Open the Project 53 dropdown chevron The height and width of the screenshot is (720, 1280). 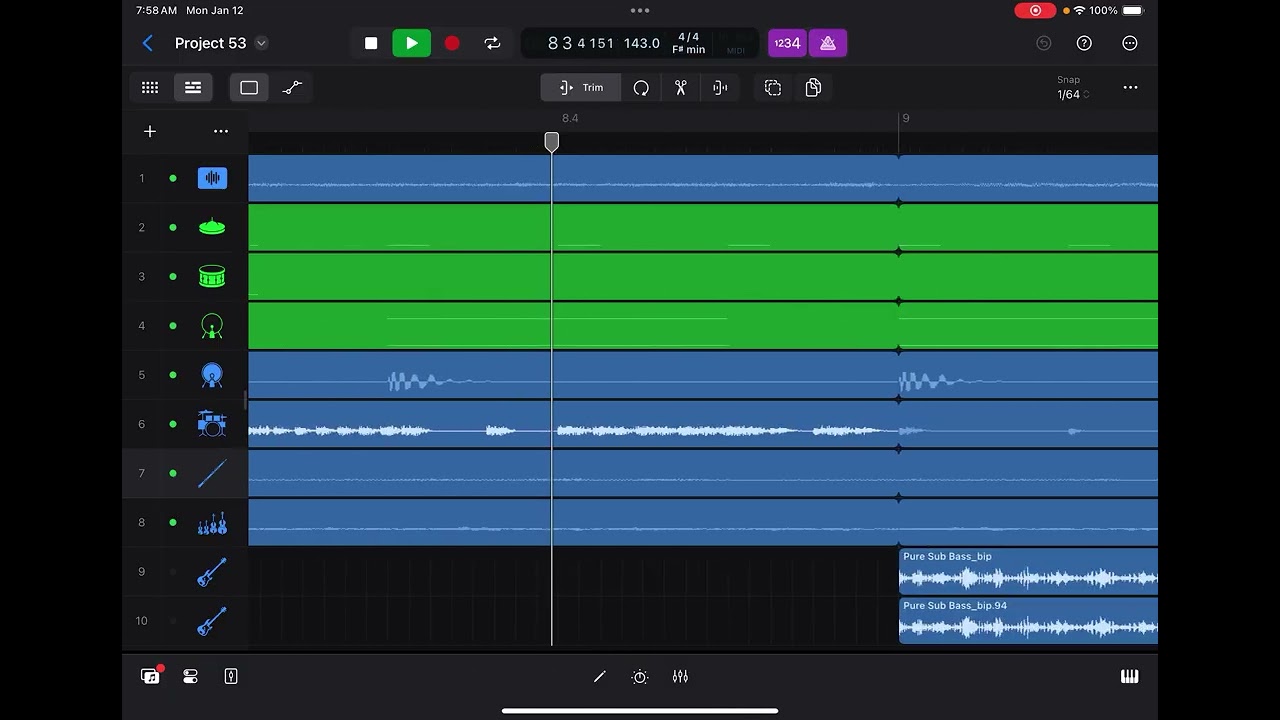click(x=261, y=43)
